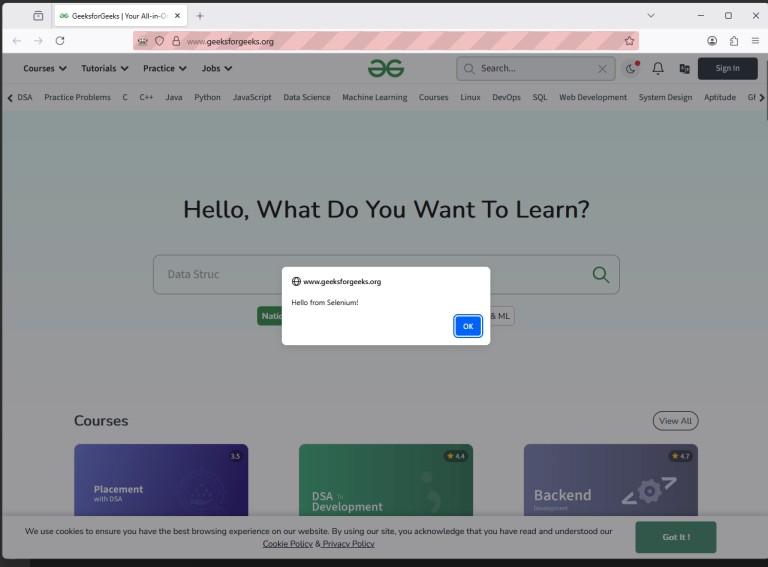Screen dimensions: 768x567
Task: Click the main hero search box
Action: (386, 274)
